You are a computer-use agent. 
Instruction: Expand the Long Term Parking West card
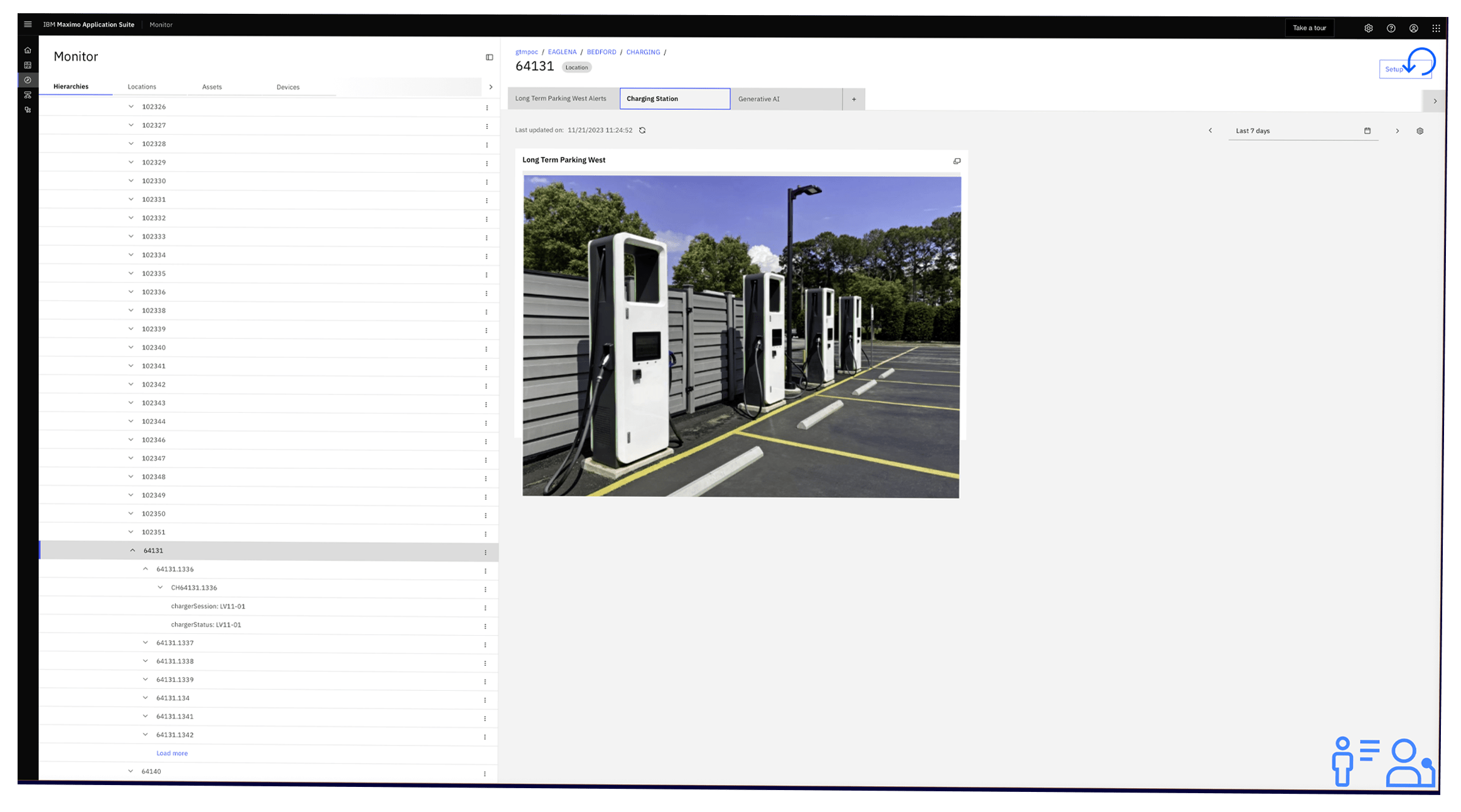(x=957, y=161)
